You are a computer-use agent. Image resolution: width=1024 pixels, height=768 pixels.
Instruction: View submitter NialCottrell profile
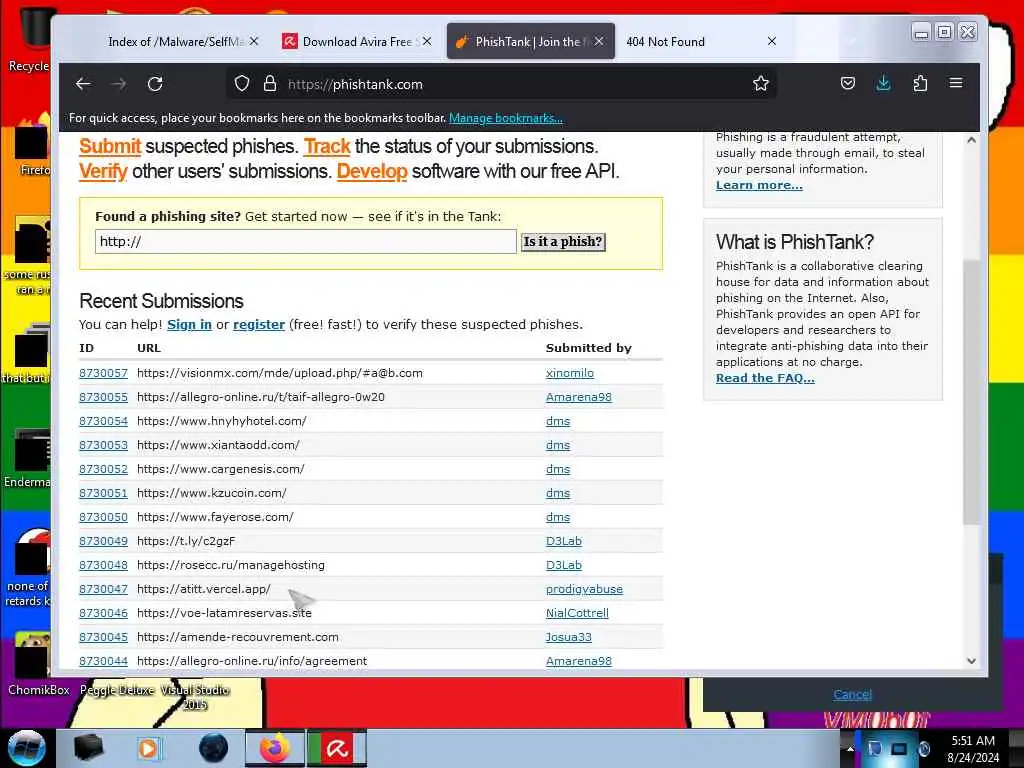(x=577, y=613)
